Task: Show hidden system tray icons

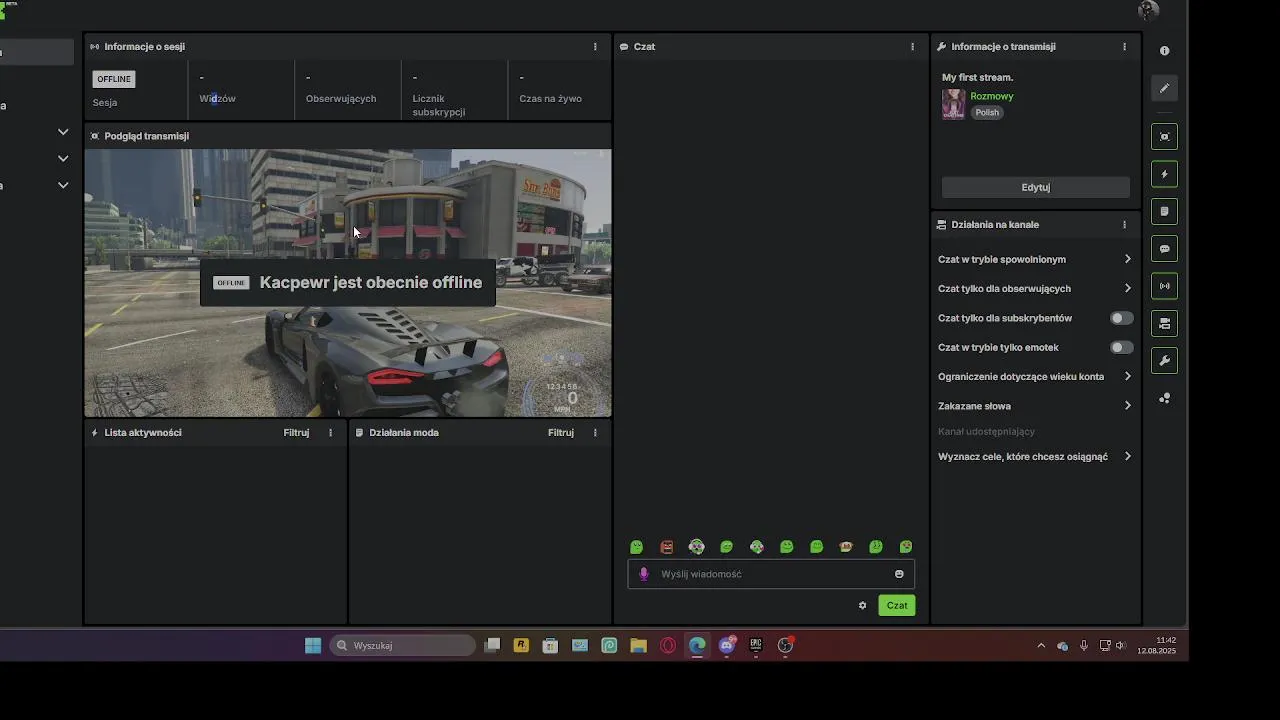Action: 1041,645
